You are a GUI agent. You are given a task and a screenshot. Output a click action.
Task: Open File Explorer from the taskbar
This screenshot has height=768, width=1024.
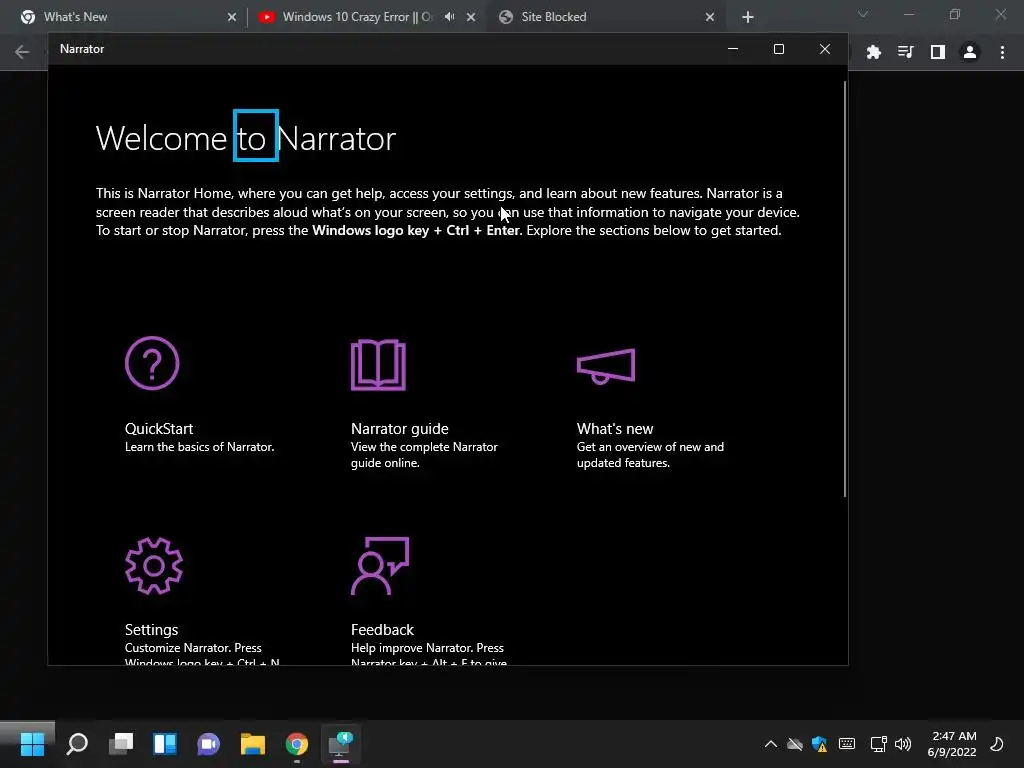[253, 744]
